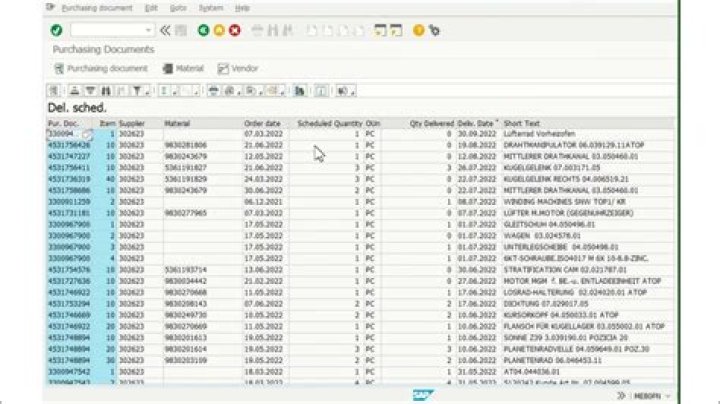Collapse the command field with double-chevron icon
Viewport: 720px width, 404px height.
pos(165,31)
